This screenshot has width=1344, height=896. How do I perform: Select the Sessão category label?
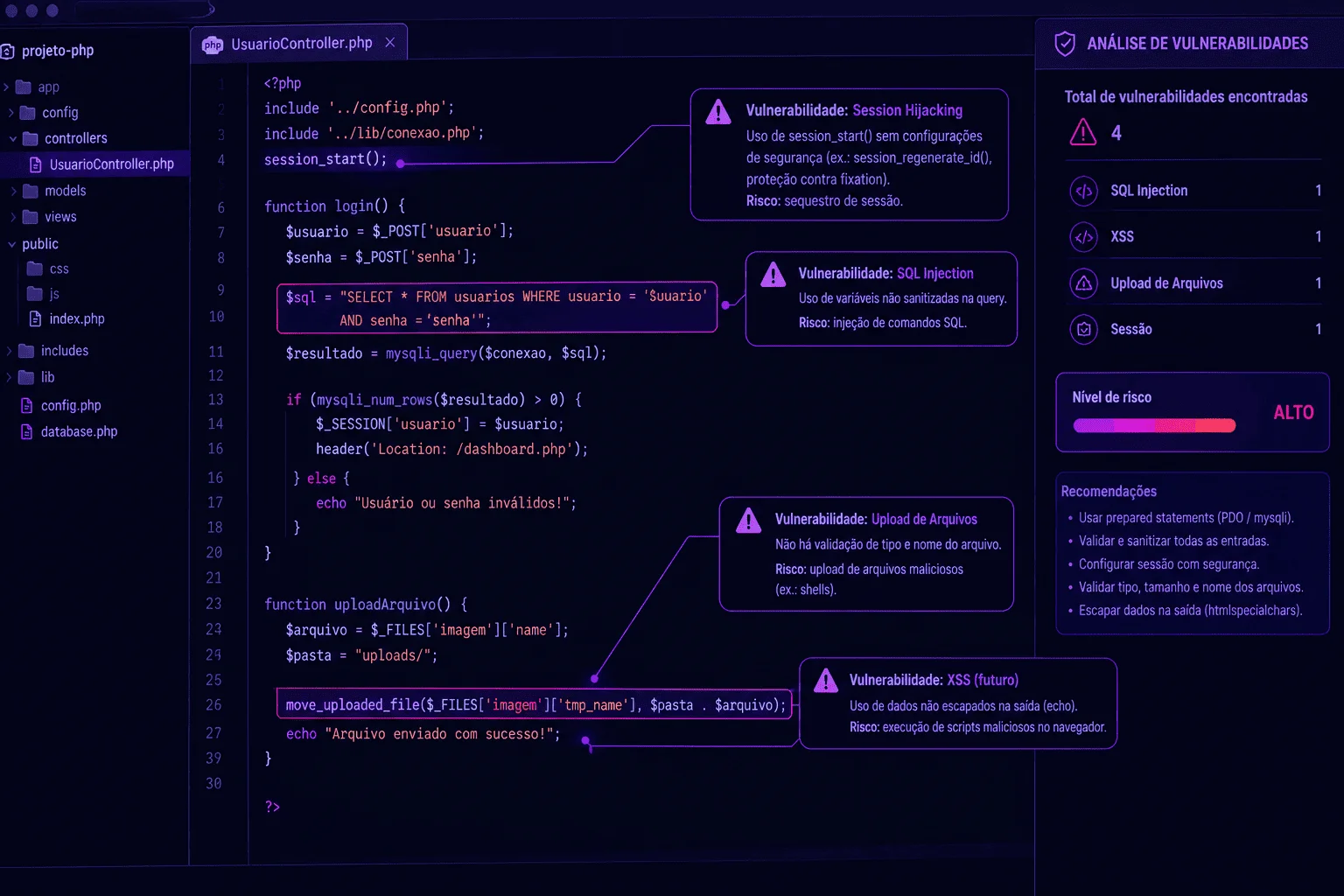tap(1130, 329)
